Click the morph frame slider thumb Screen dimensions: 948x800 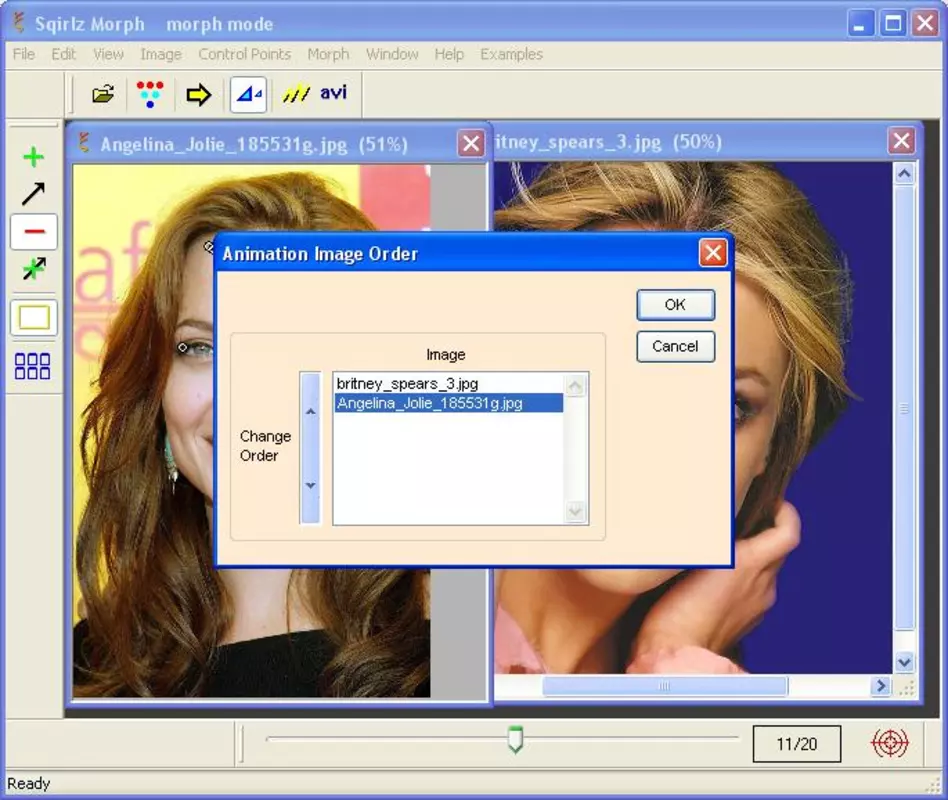pyautogui.click(x=515, y=740)
